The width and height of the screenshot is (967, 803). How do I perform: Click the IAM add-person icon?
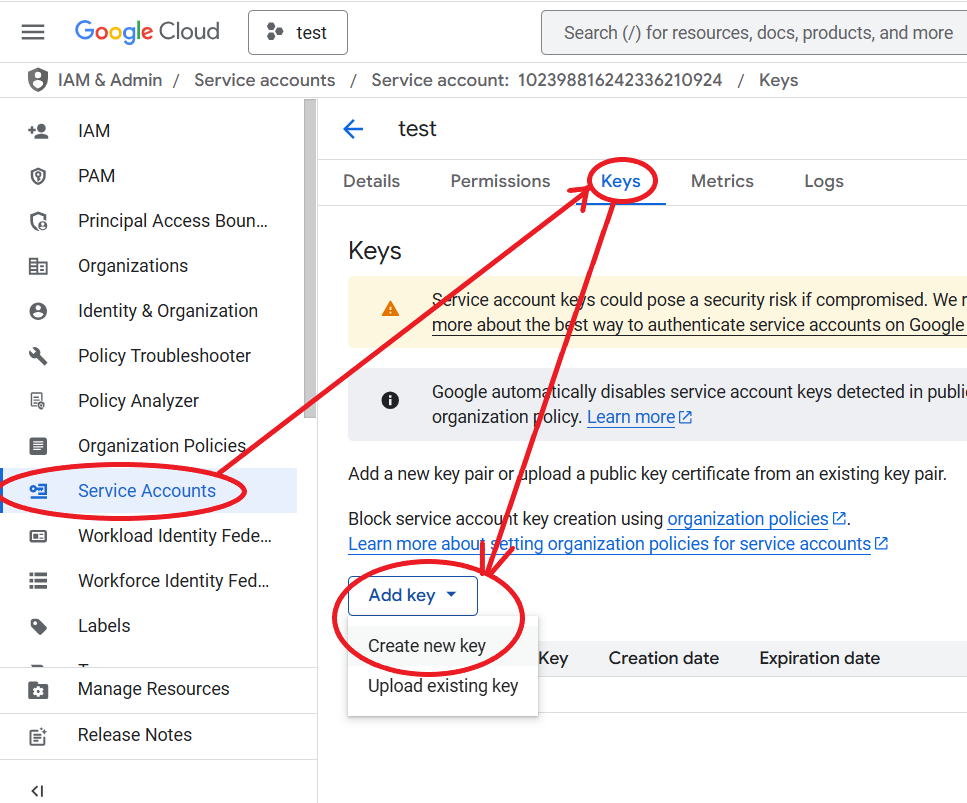point(38,131)
